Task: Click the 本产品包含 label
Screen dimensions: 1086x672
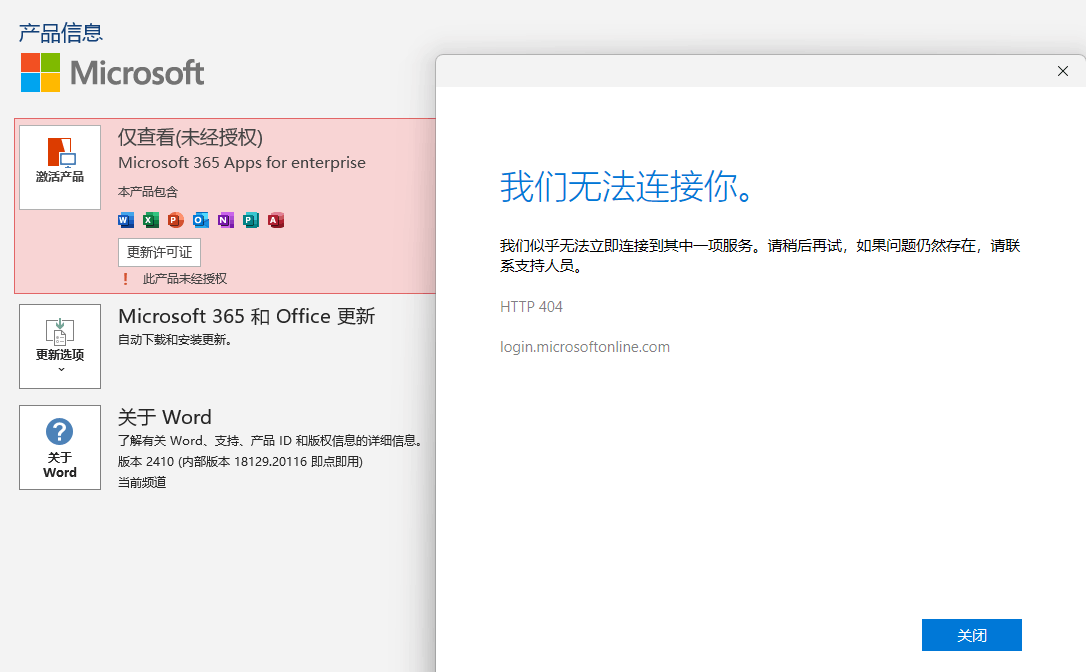Action: point(148,191)
